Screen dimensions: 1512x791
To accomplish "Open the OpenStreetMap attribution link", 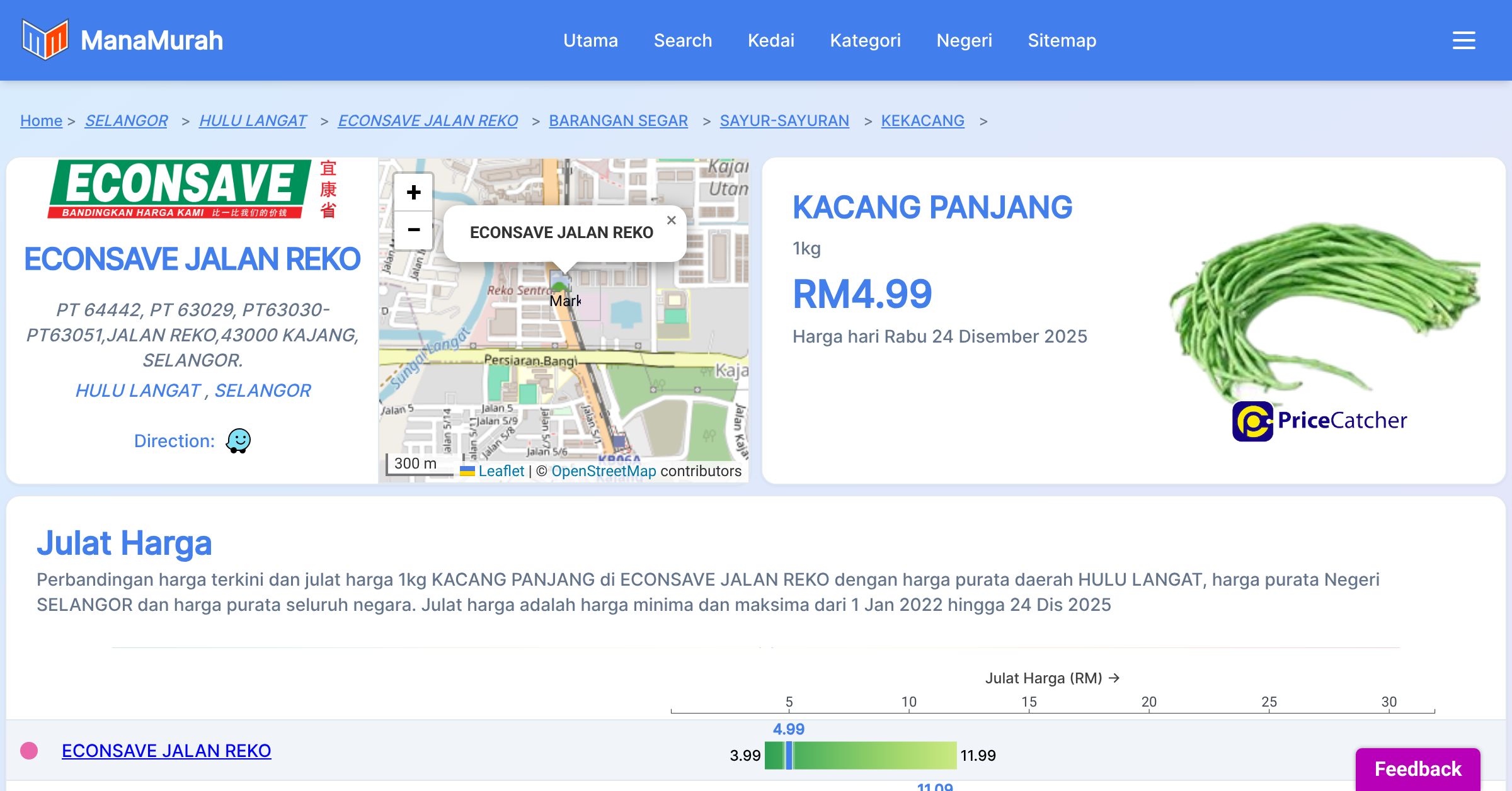I will 604,471.
